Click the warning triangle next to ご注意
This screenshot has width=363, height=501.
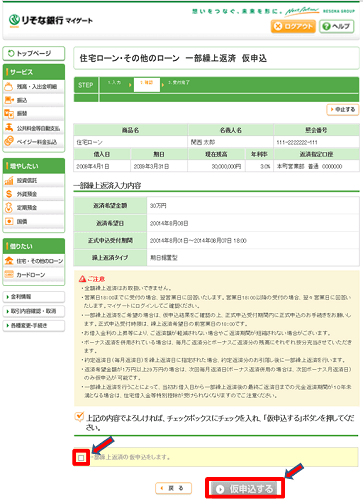coord(82,279)
